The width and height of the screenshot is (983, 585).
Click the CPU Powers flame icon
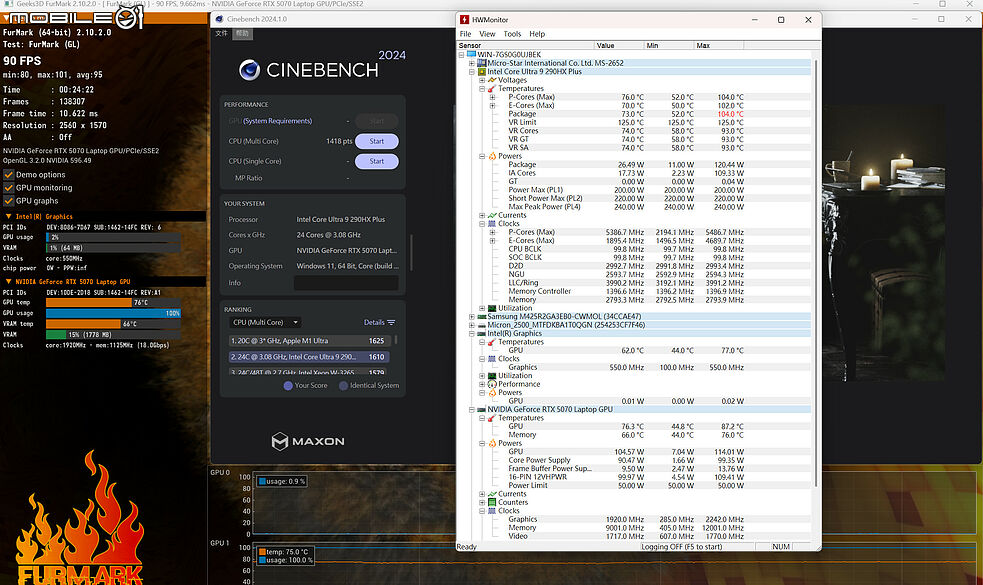coord(492,156)
